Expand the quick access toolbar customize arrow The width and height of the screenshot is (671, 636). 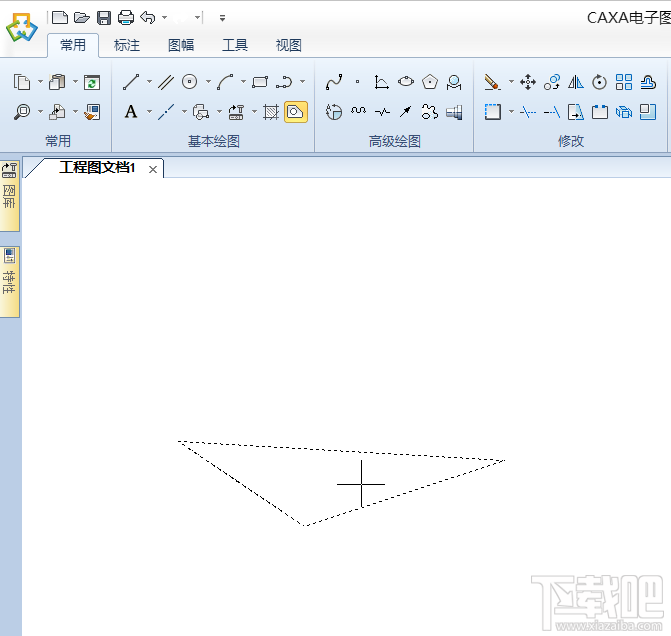(x=221, y=17)
